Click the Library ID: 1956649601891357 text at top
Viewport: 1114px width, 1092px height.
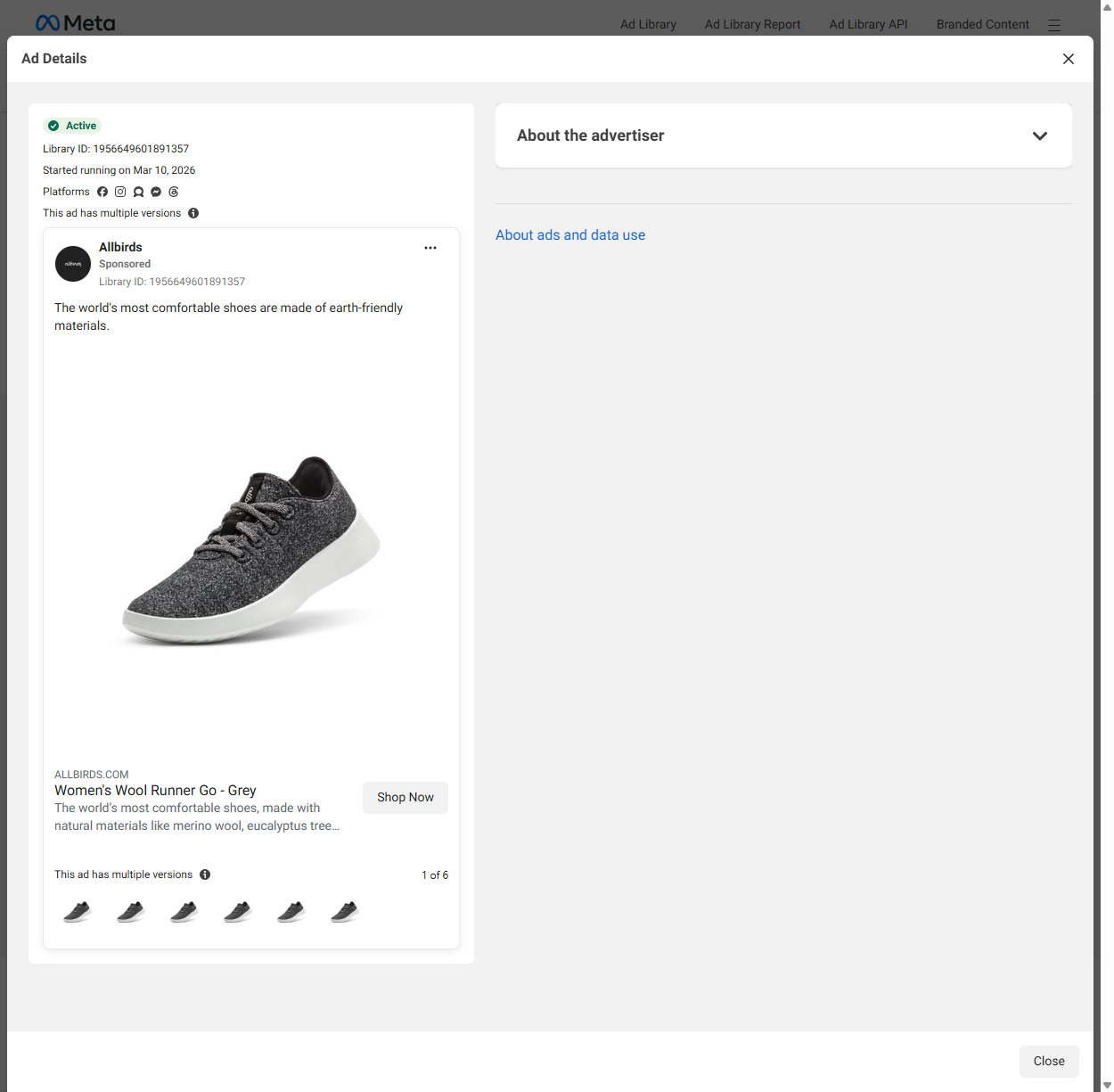116,149
